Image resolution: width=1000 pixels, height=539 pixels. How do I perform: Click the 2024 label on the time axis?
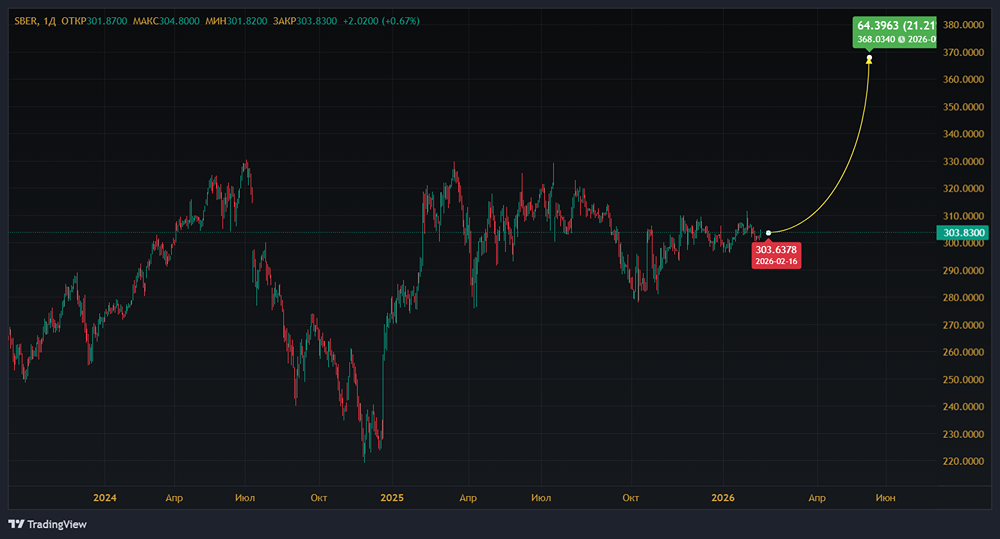[105, 498]
